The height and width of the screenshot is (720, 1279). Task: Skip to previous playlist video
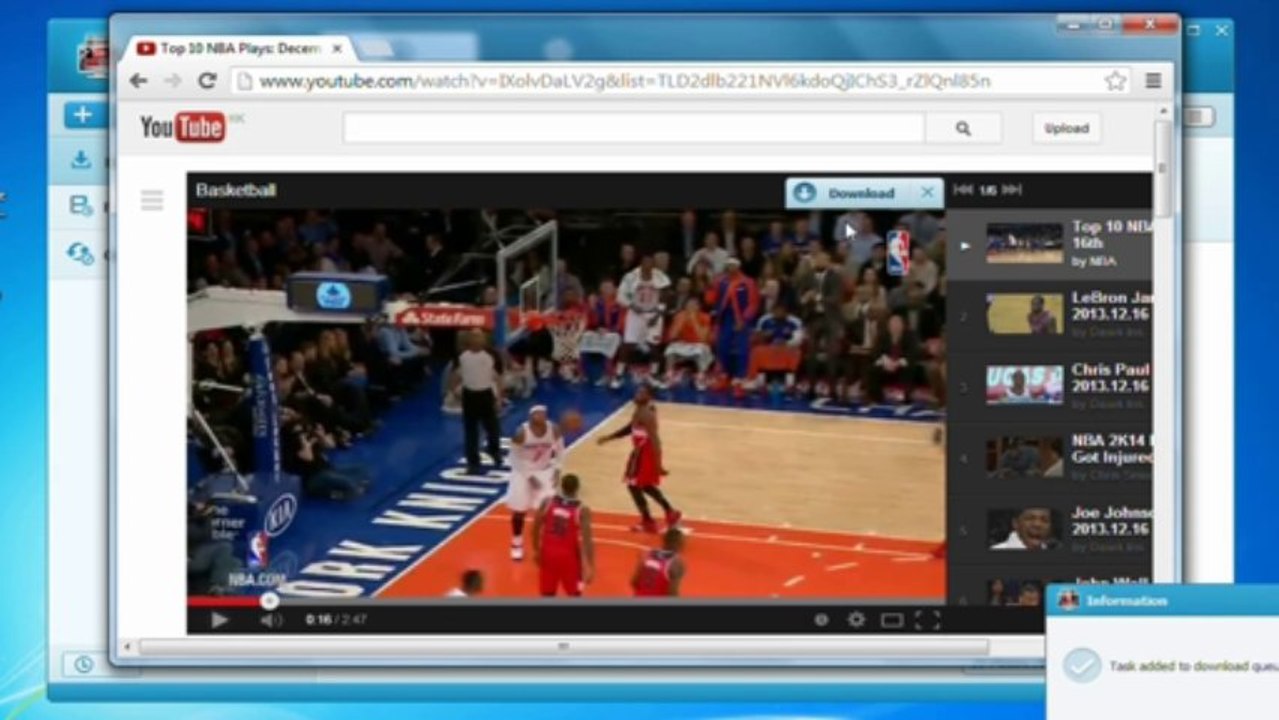tap(962, 190)
